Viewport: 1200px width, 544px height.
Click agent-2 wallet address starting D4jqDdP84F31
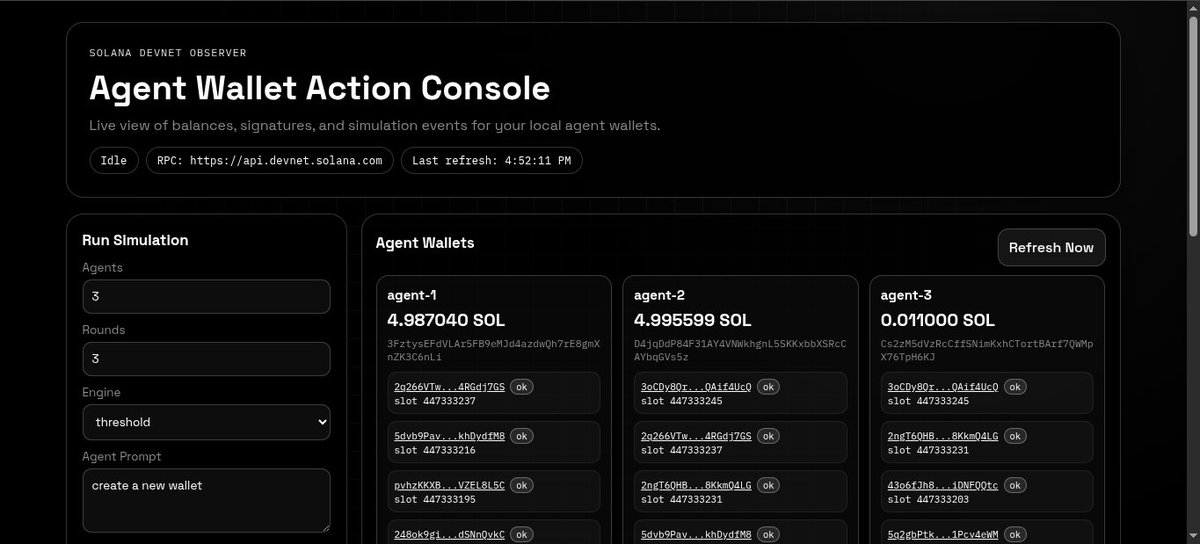click(741, 350)
